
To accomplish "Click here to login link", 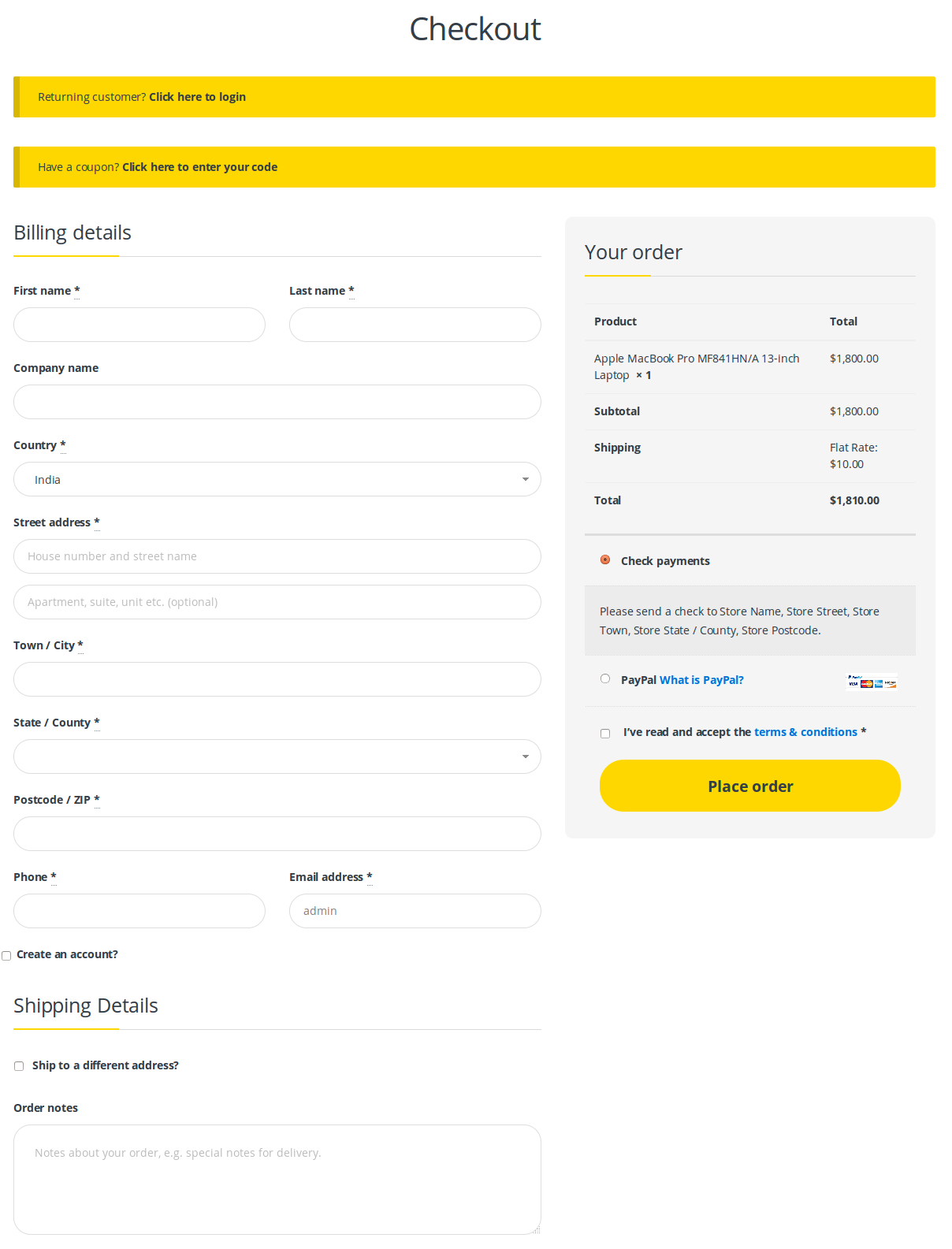I will tap(197, 97).
